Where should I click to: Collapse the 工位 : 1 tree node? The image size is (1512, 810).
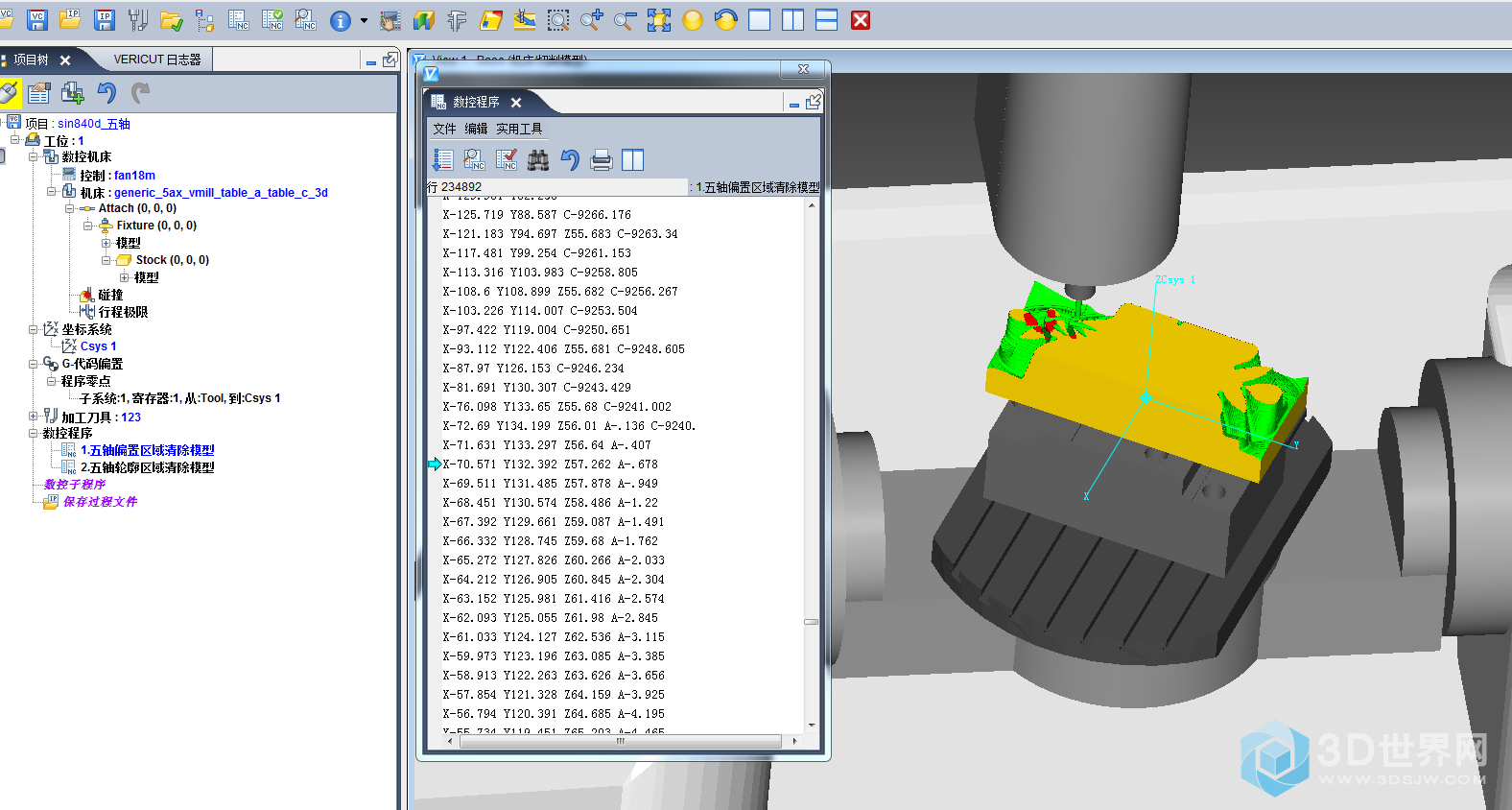tap(15, 140)
